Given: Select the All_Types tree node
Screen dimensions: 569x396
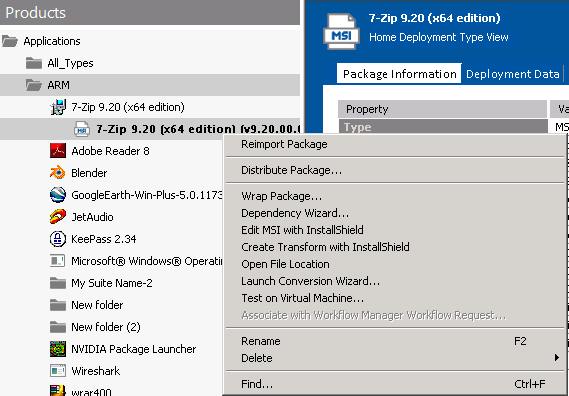Looking at the screenshot, I should [x=70, y=63].
